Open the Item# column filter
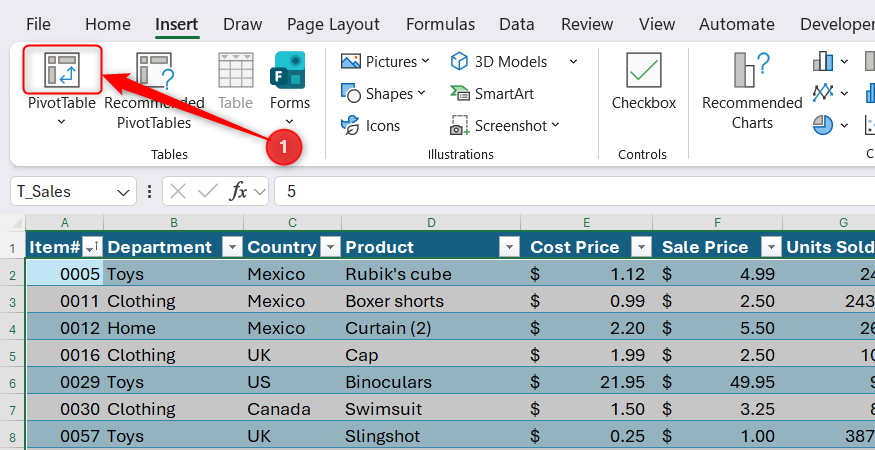The width and height of the screenshot is (875, 450). coord(93,246)
